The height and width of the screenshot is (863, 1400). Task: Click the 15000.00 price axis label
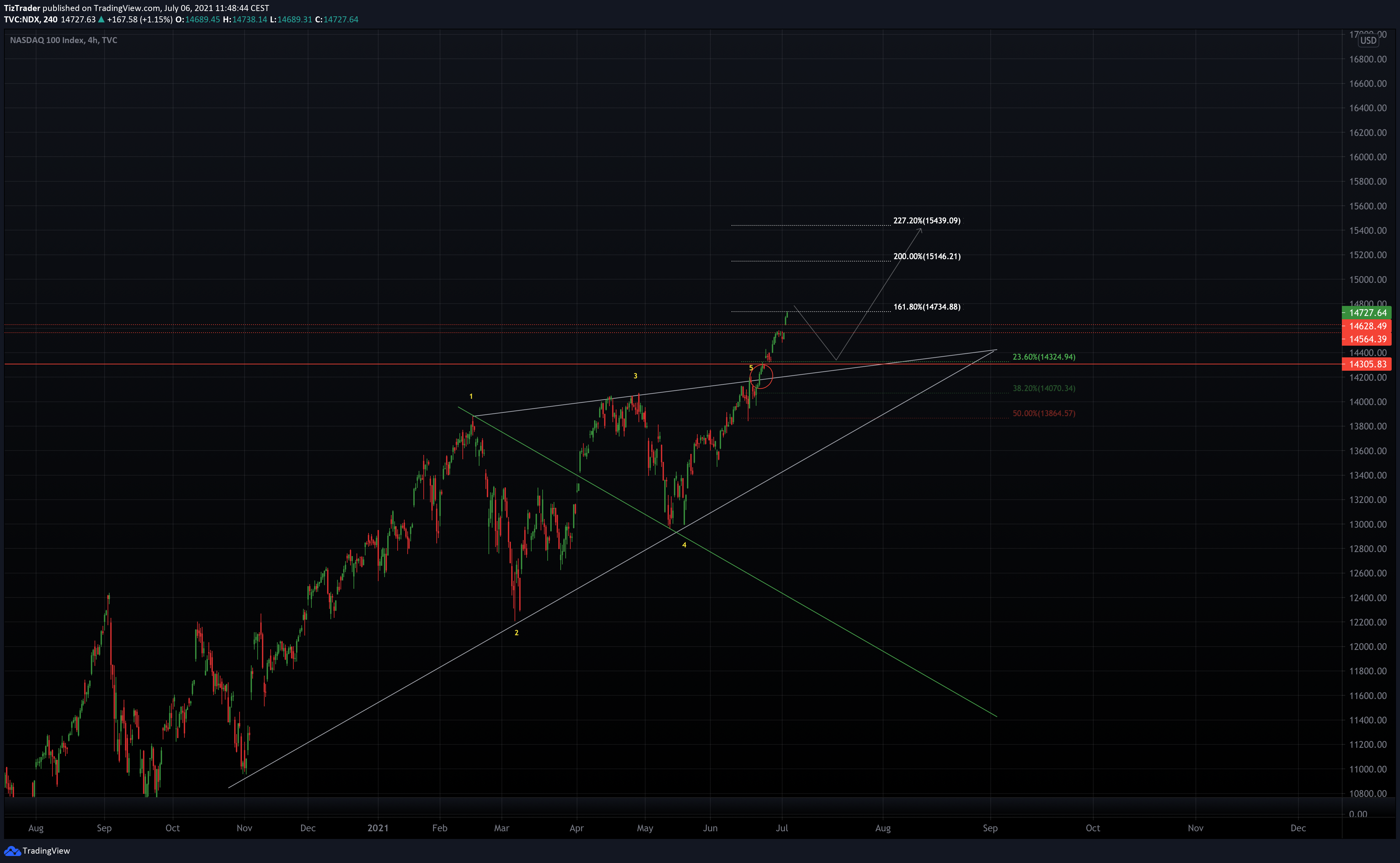pyautogui.click(x=1368, y=280)
